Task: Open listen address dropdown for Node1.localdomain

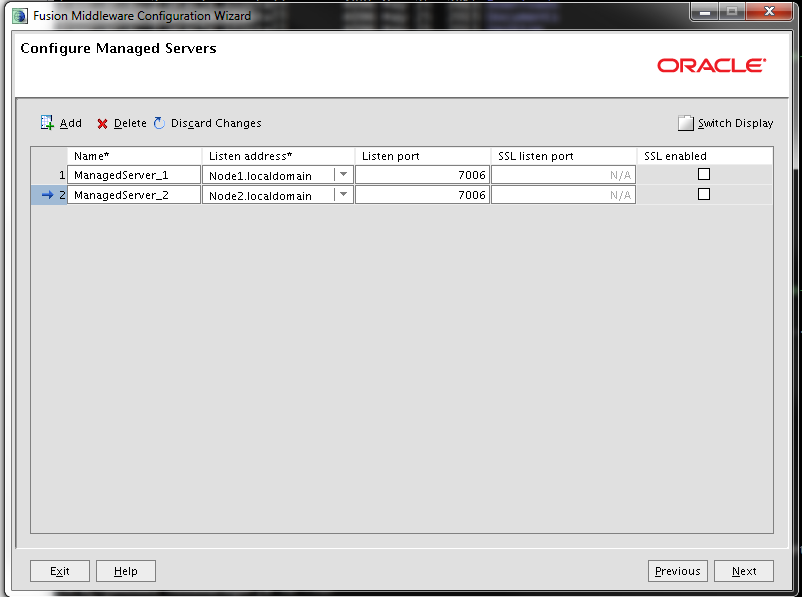Action: 343,175
